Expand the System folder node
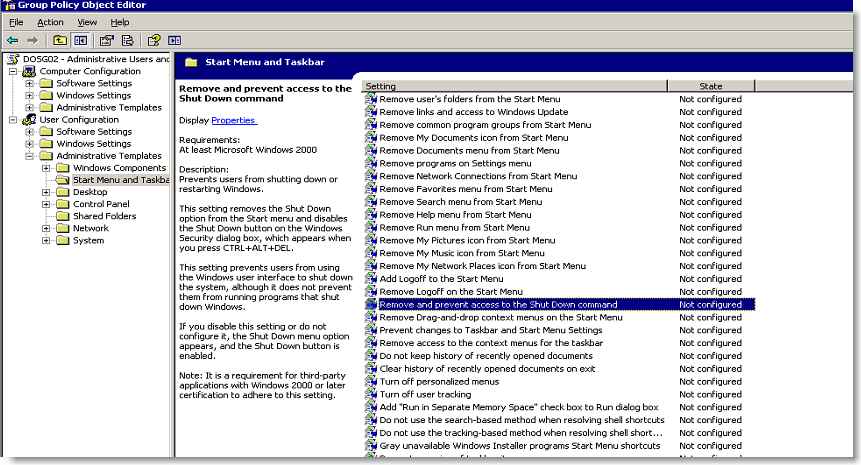The image size is (861, 465). click(46, 240)
